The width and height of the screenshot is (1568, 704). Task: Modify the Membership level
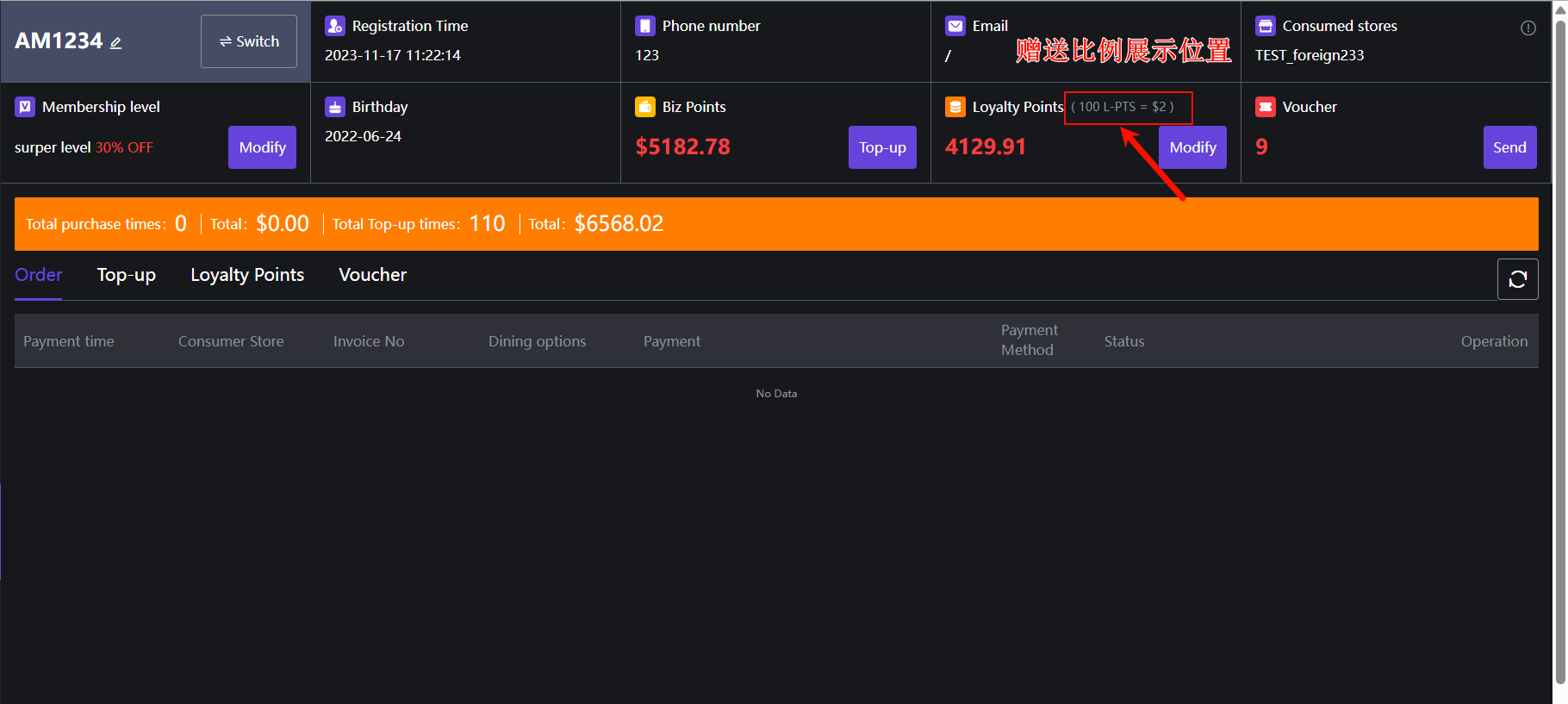[262, 147]
